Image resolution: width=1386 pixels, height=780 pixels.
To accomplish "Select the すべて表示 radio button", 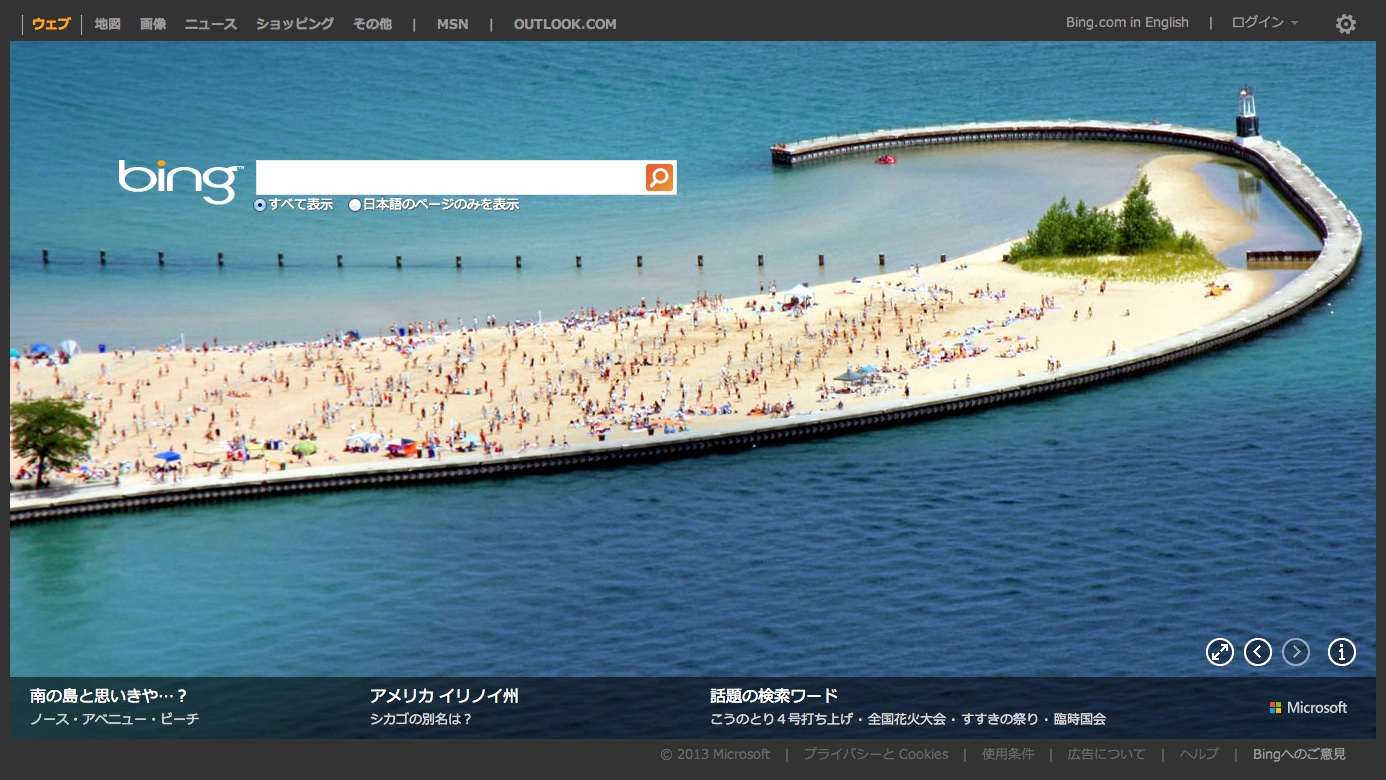I will point(260,205).
